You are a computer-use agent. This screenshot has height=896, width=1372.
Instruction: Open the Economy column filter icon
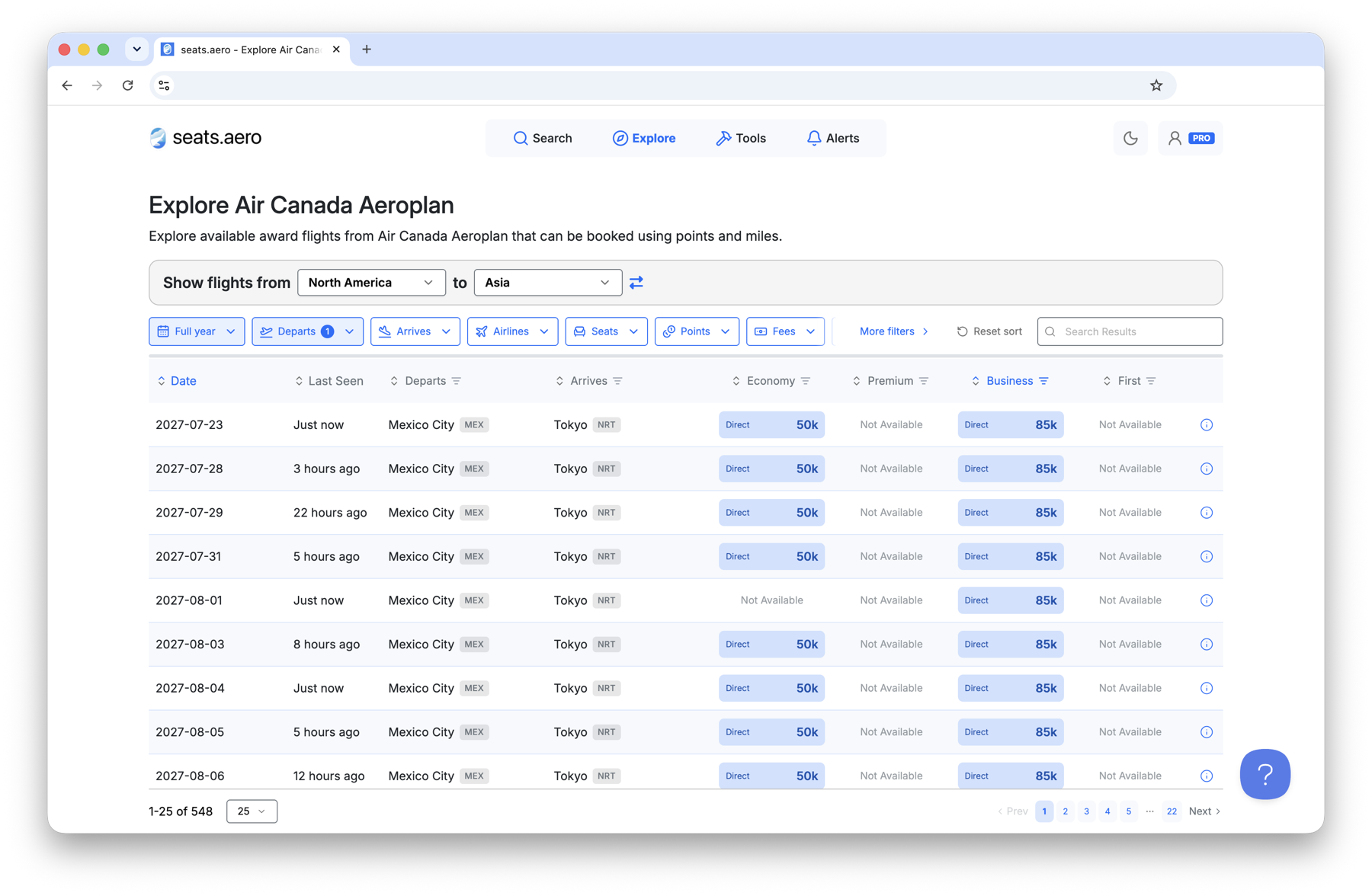pos(806,381)
